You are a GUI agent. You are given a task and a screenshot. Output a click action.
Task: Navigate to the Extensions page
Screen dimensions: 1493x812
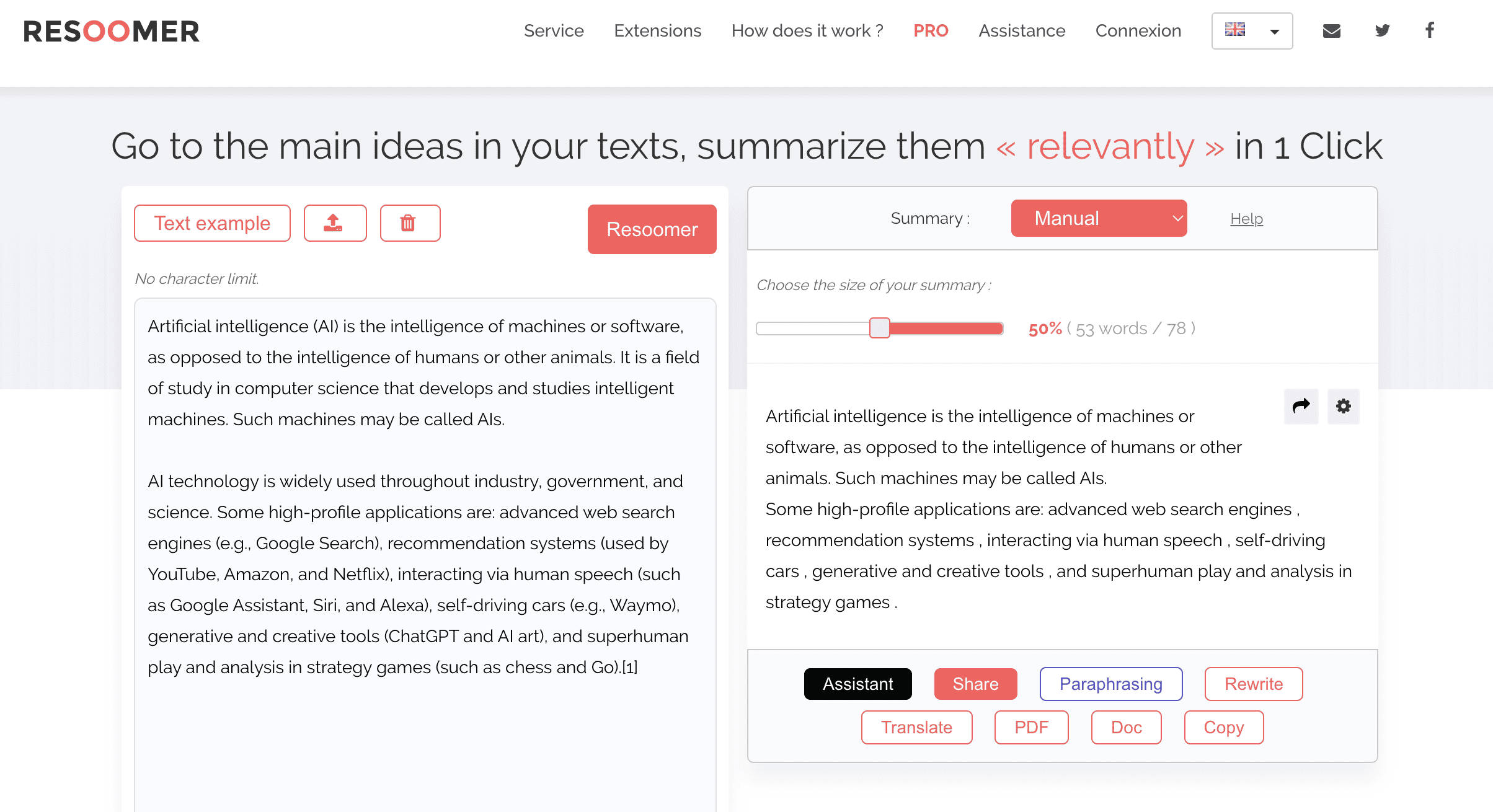pyautogui.click(x=657, y=30)
